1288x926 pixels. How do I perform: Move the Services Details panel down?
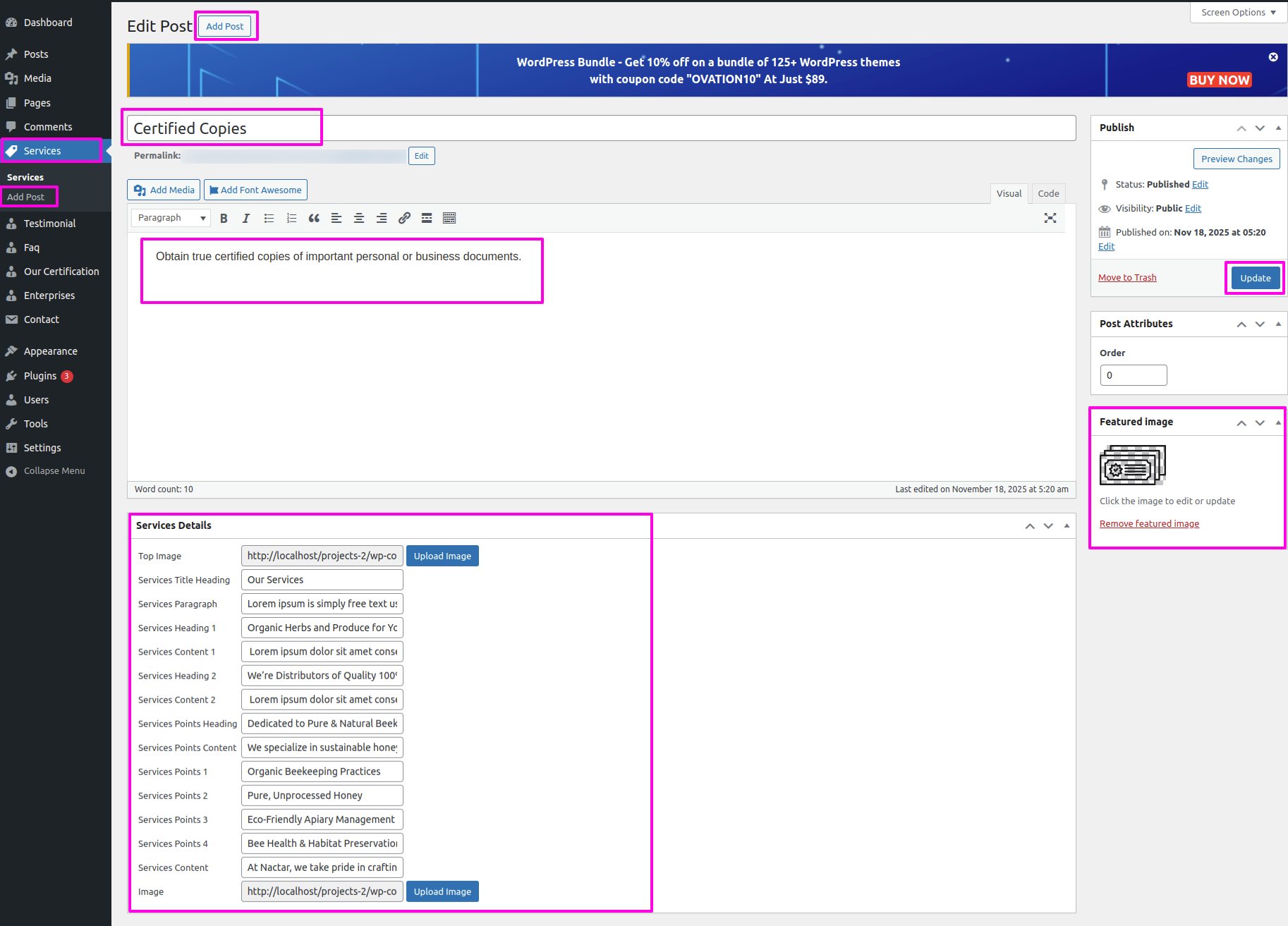1048,526
